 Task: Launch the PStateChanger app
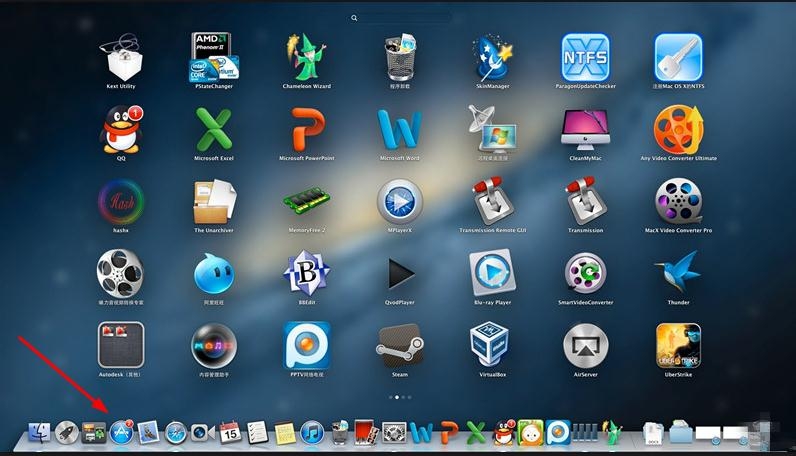click(x=214, y=57)
